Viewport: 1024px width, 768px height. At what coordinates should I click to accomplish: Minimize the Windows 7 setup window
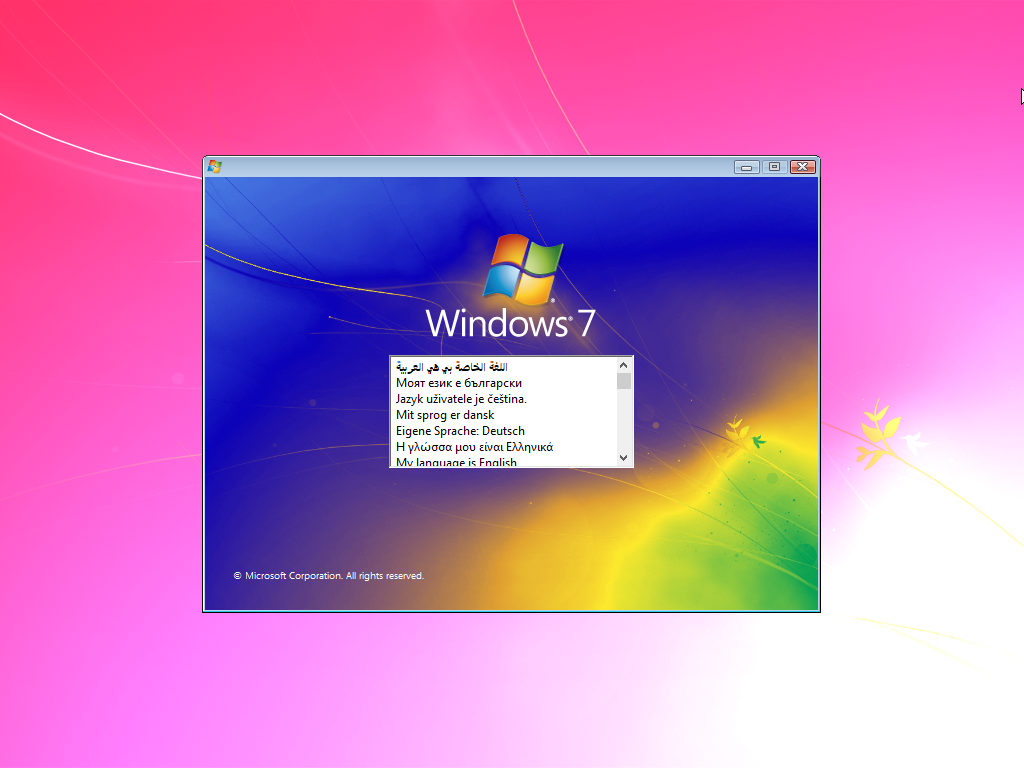[746, 167]
